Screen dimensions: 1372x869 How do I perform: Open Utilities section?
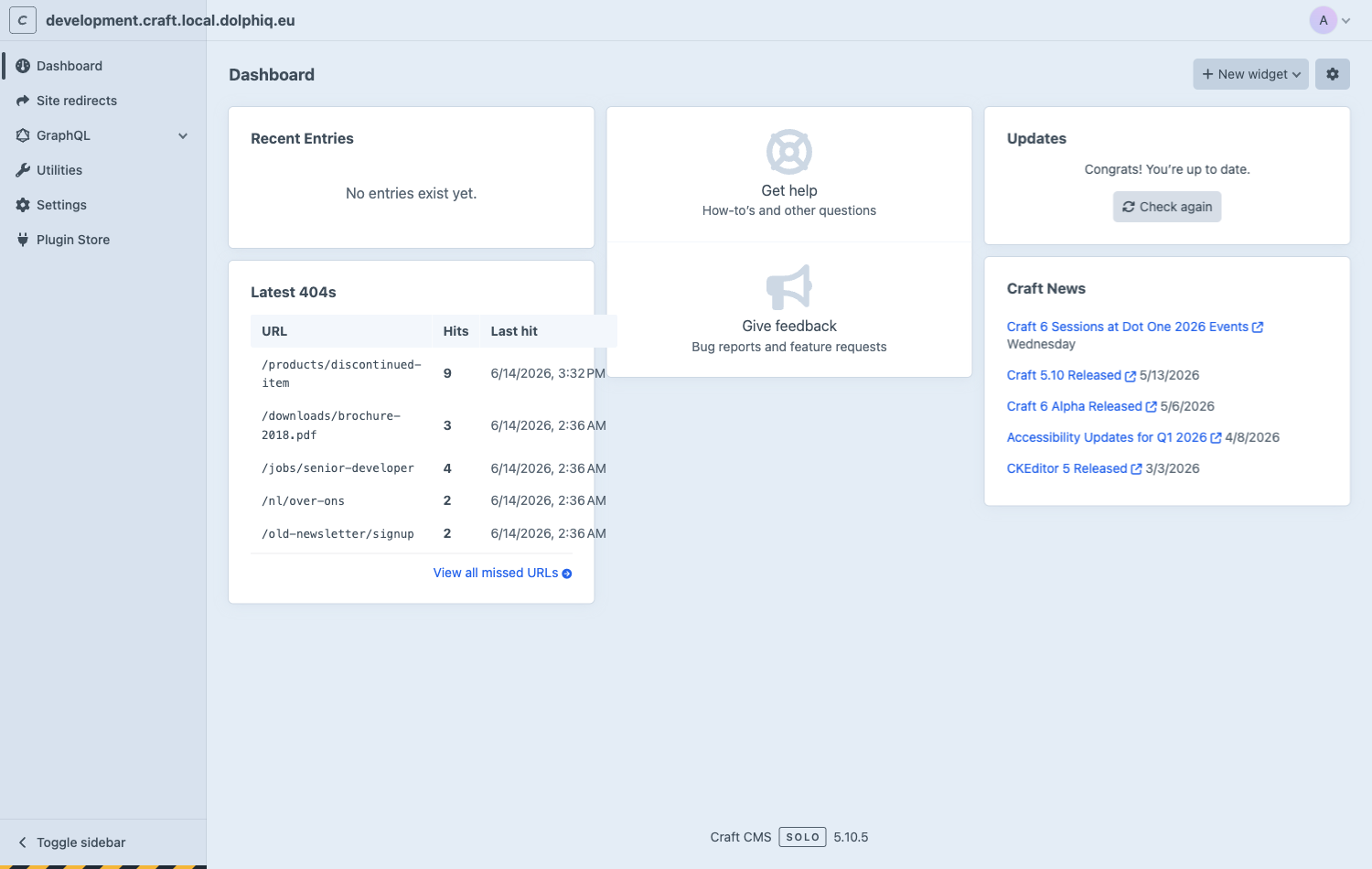59,170
